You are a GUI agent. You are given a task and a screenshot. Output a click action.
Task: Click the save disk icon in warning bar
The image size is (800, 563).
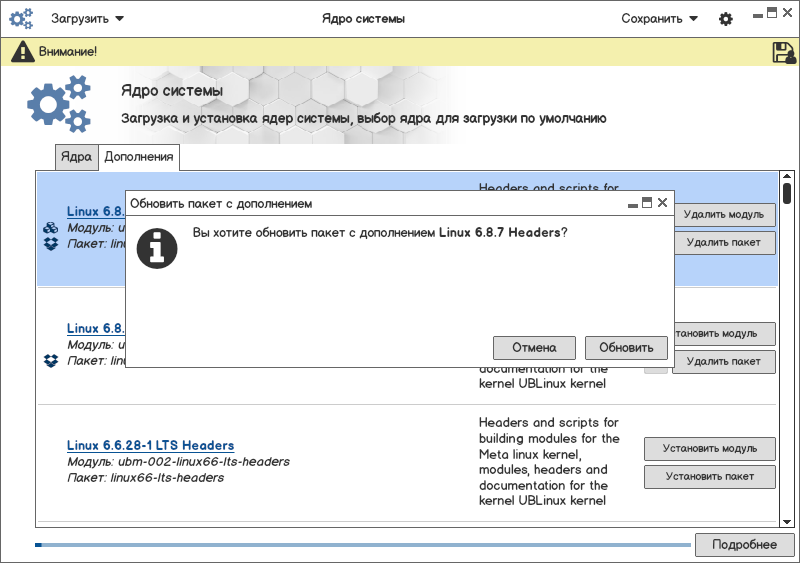[784, 53]
